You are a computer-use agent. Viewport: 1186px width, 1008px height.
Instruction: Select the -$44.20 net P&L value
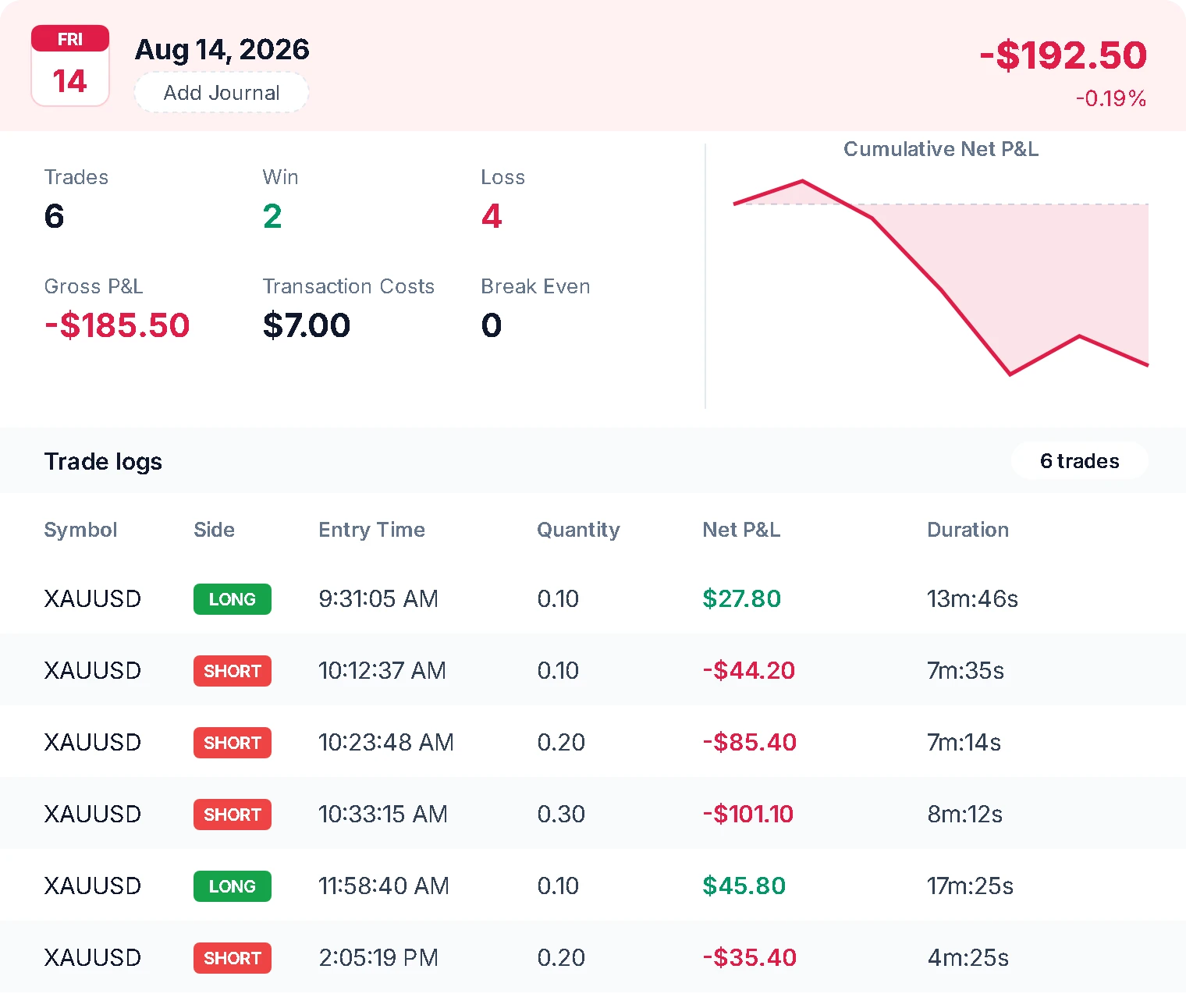point(748,670)
